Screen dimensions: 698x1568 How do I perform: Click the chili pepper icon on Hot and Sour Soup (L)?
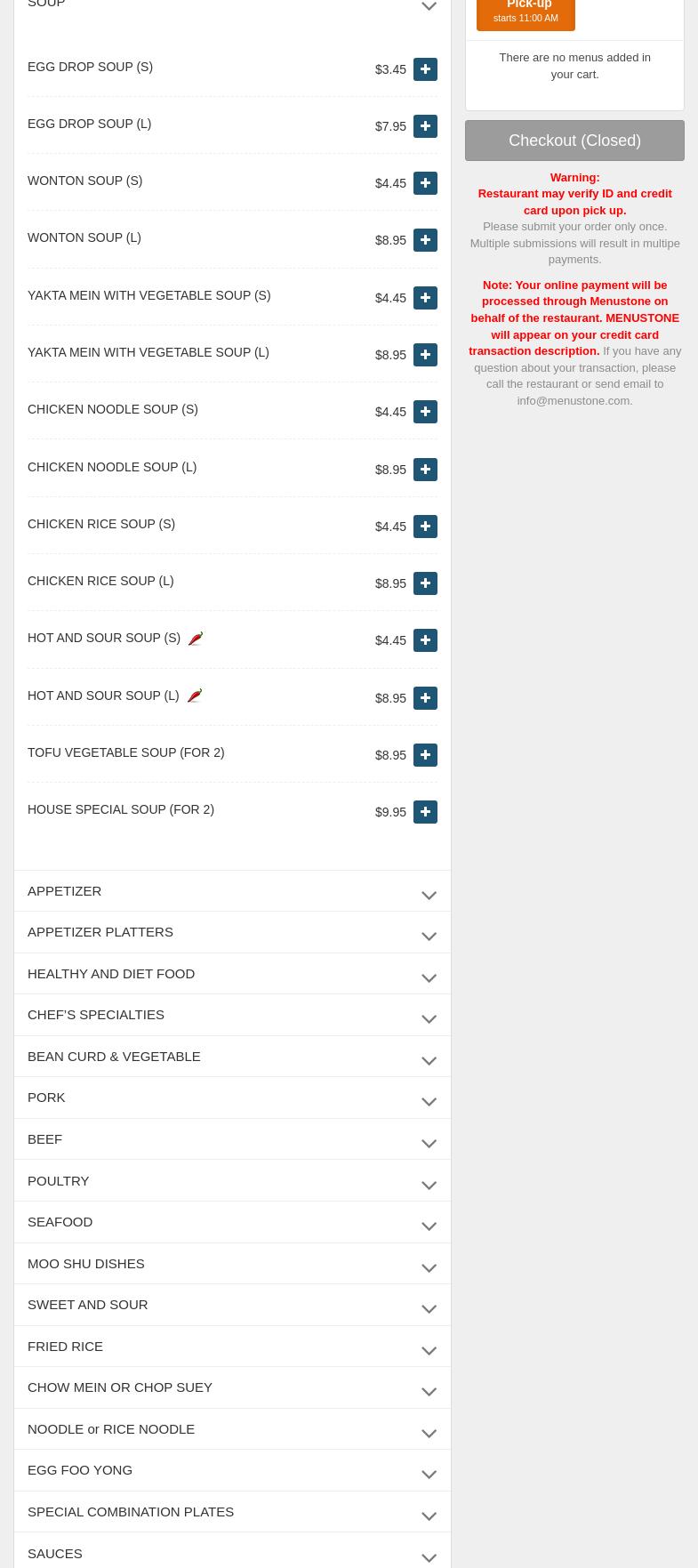195,696
